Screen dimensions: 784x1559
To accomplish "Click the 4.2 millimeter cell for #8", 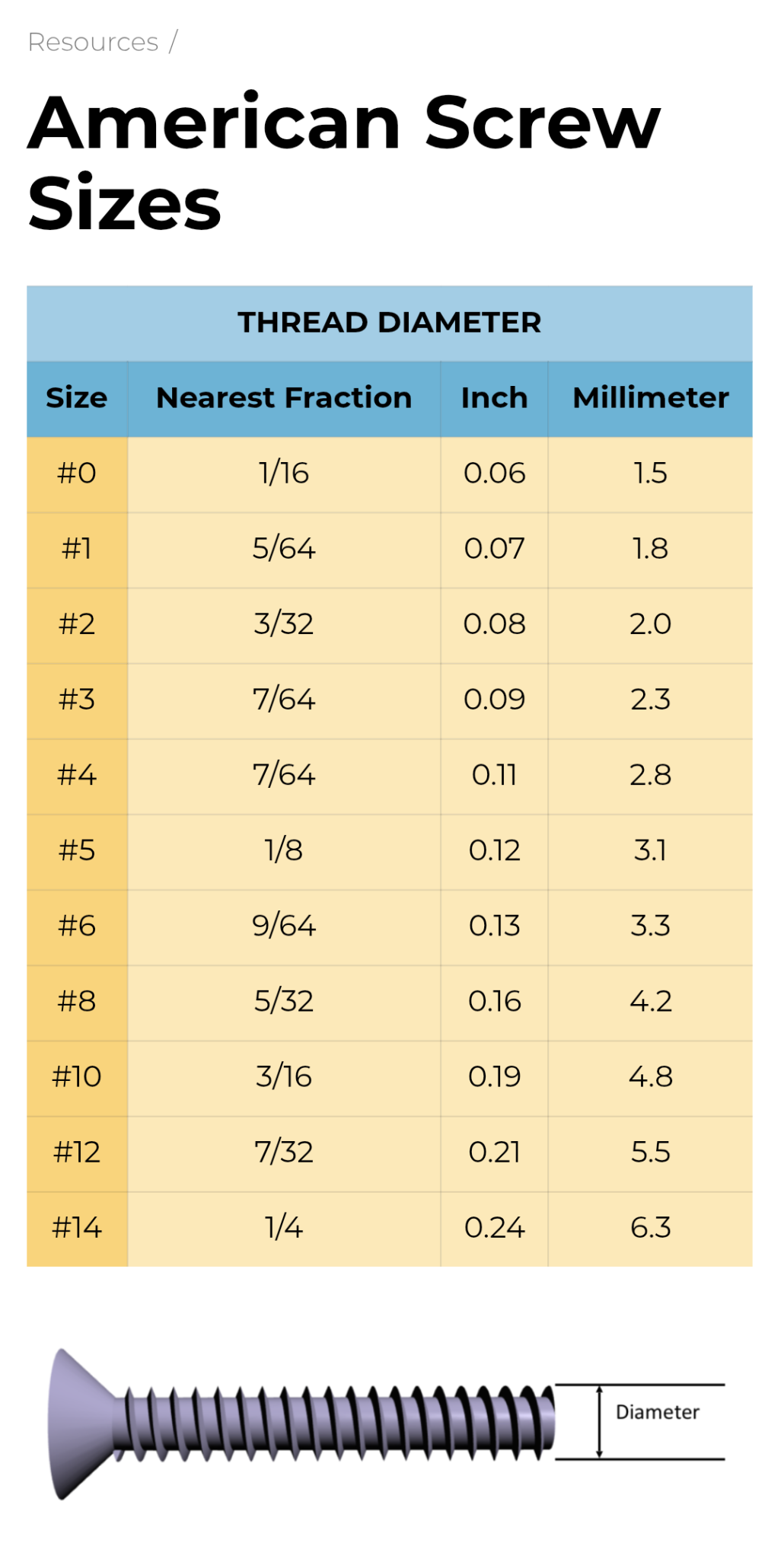I will 651,1001.
